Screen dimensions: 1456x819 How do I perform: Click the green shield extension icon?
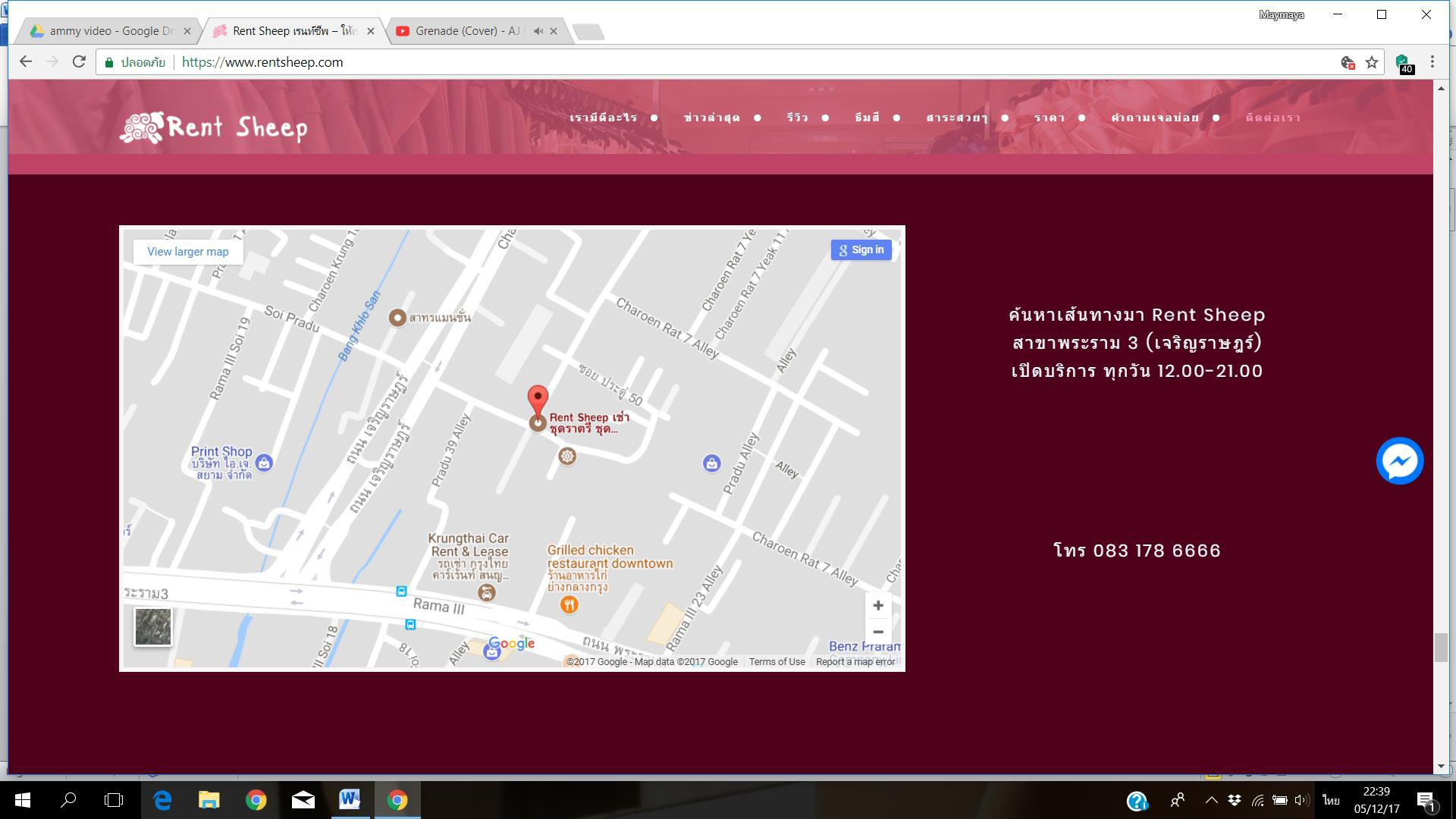(1403, 63)
